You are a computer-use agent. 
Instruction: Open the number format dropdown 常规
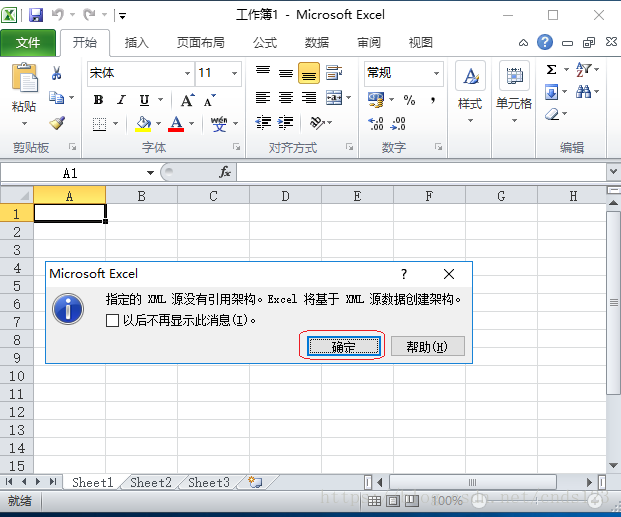point(436,73)
